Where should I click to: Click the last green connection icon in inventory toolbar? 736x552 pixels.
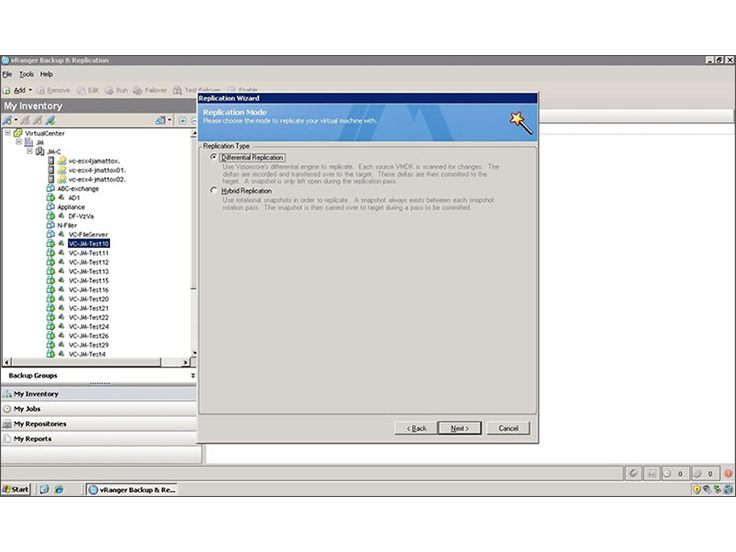(50, 121)
